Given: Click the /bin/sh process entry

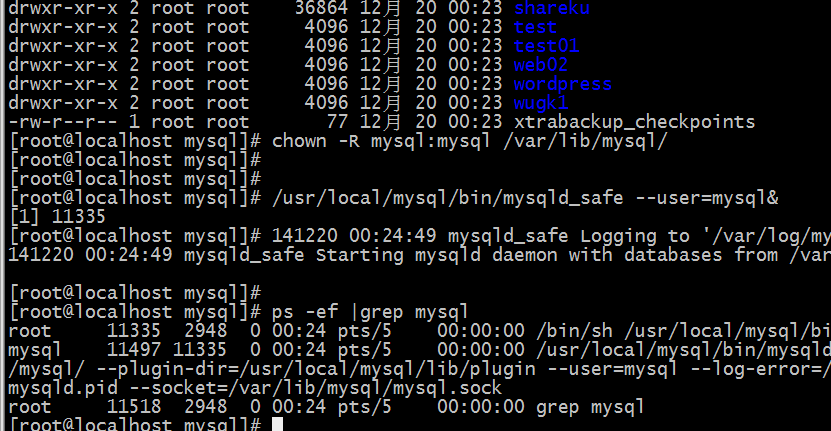Looking at the screenshot, I should 574,331.
